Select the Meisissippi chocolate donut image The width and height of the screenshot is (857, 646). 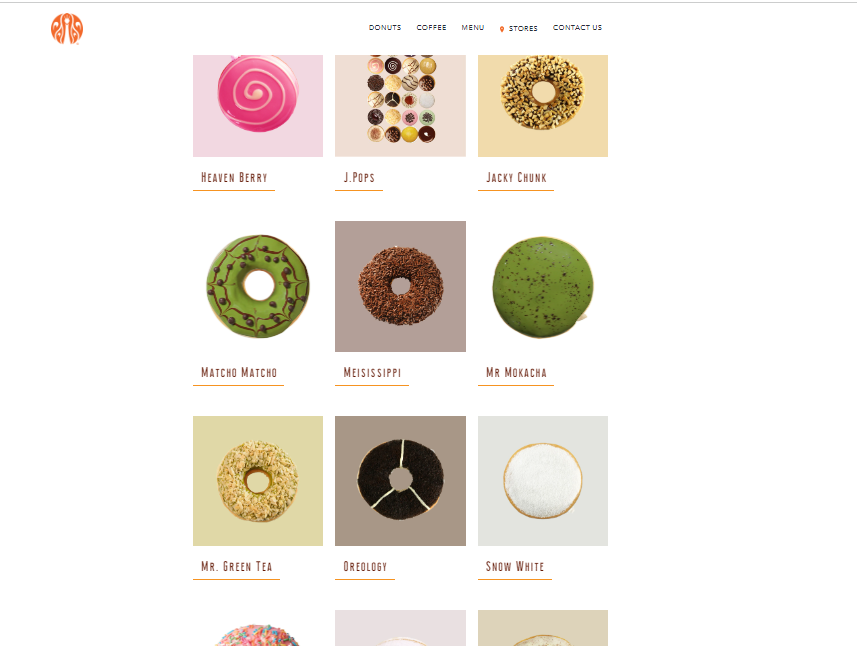(x=400, y=286)
